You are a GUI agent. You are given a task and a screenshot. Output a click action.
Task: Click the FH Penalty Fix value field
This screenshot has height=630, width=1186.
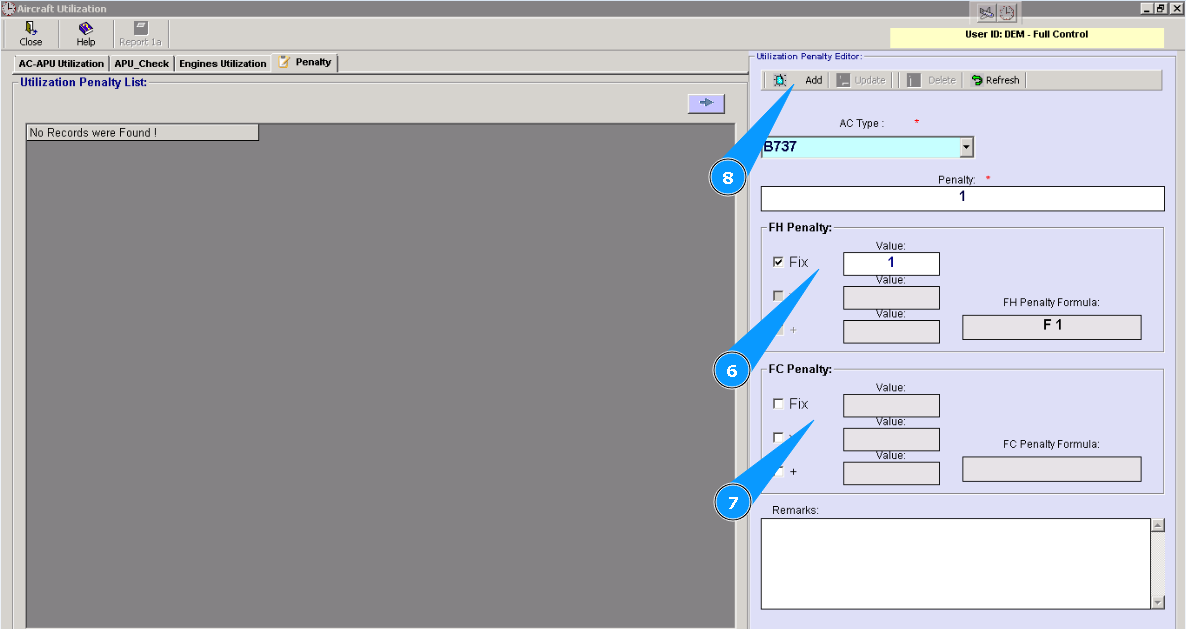(891, 263)
